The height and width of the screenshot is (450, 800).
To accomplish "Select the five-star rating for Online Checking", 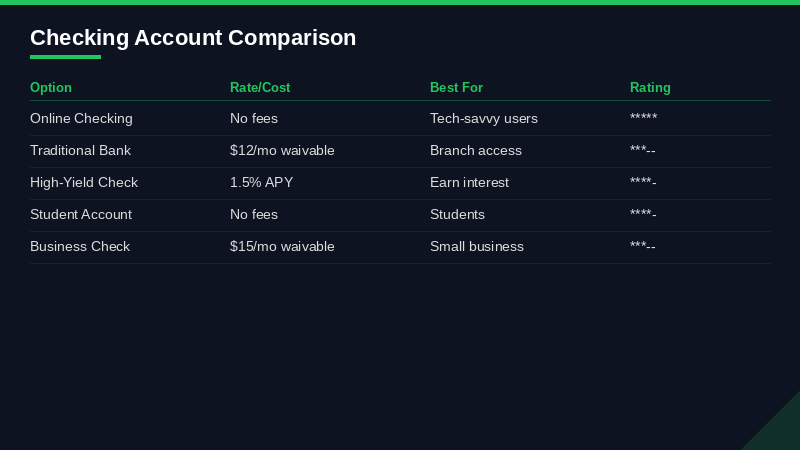I will (643, 119).
